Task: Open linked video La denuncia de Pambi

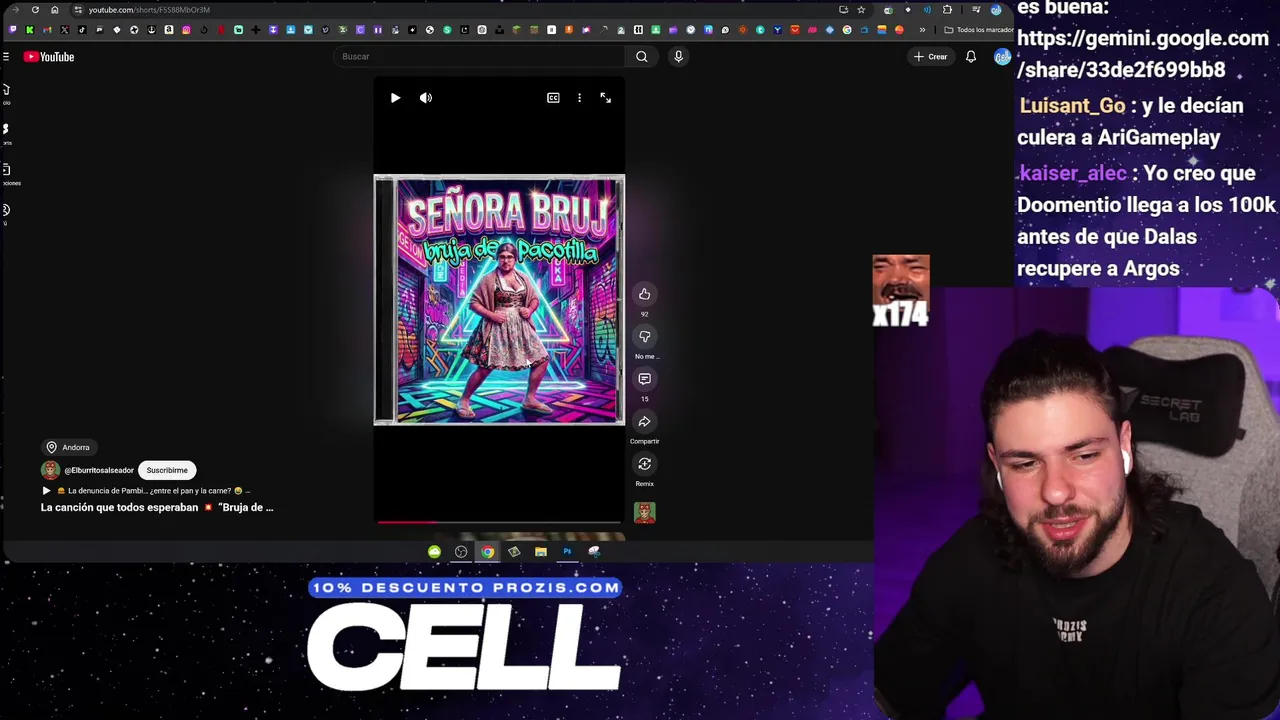Action: click(145, 491)
